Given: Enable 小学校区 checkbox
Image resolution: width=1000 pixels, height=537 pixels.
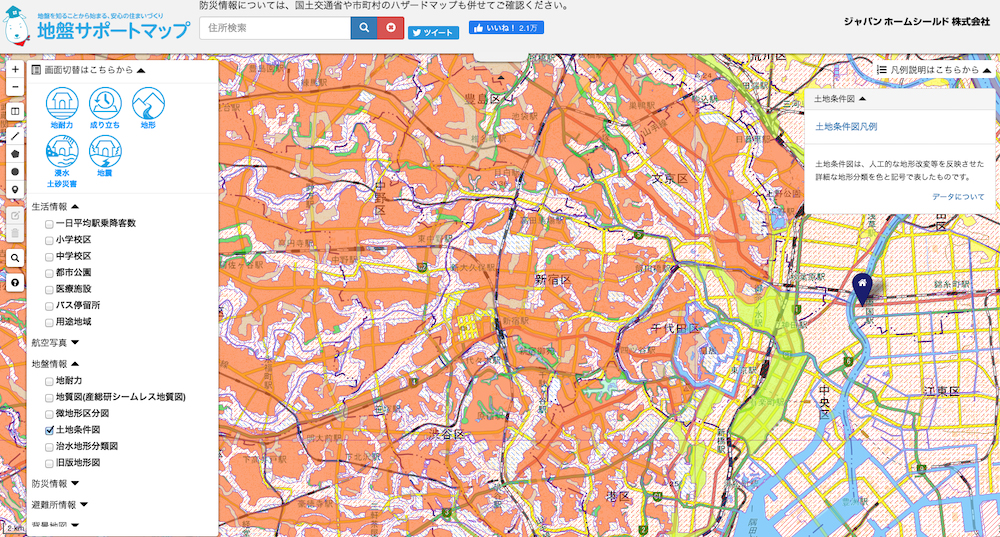Looking at the screenshot, I should click(49, 240).
